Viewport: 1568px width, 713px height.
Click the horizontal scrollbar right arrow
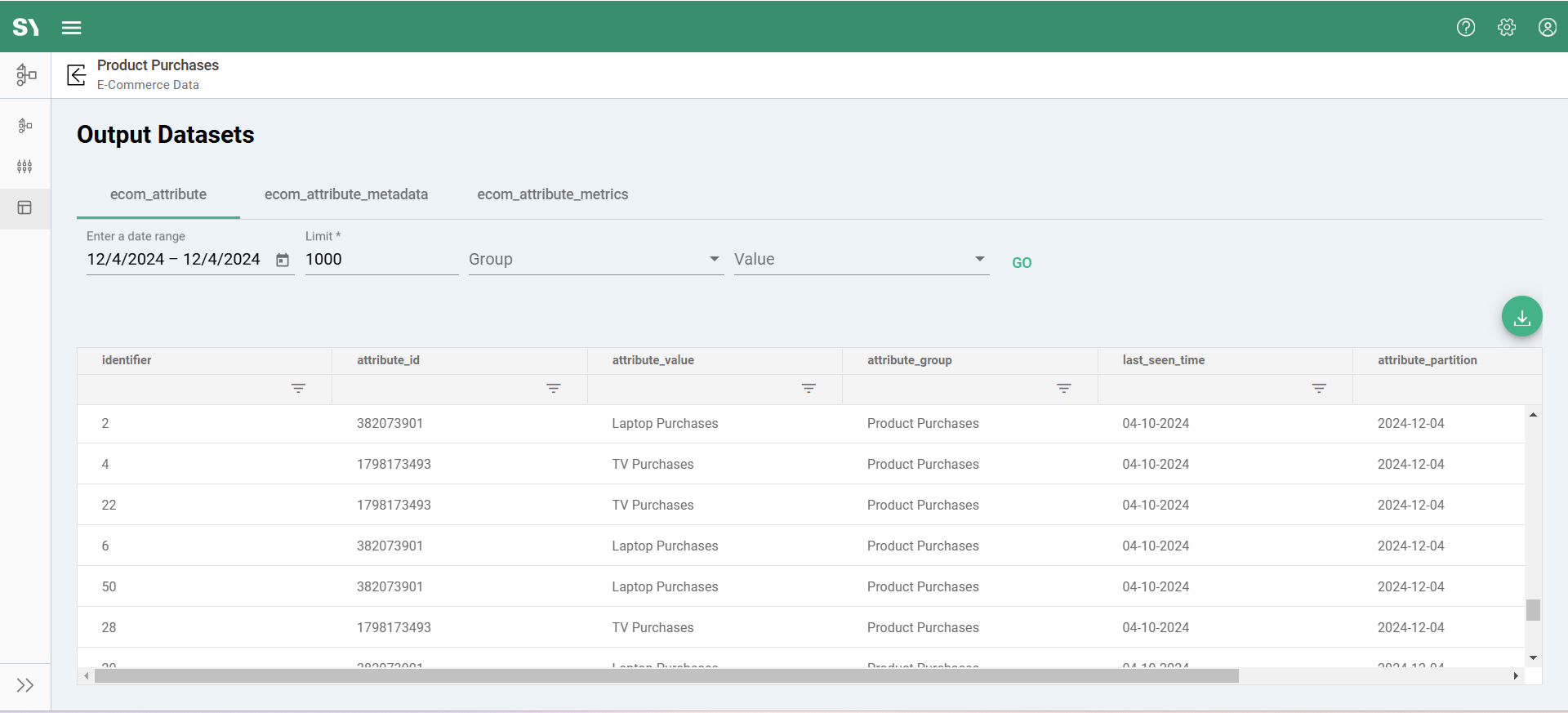[1516, 676]
